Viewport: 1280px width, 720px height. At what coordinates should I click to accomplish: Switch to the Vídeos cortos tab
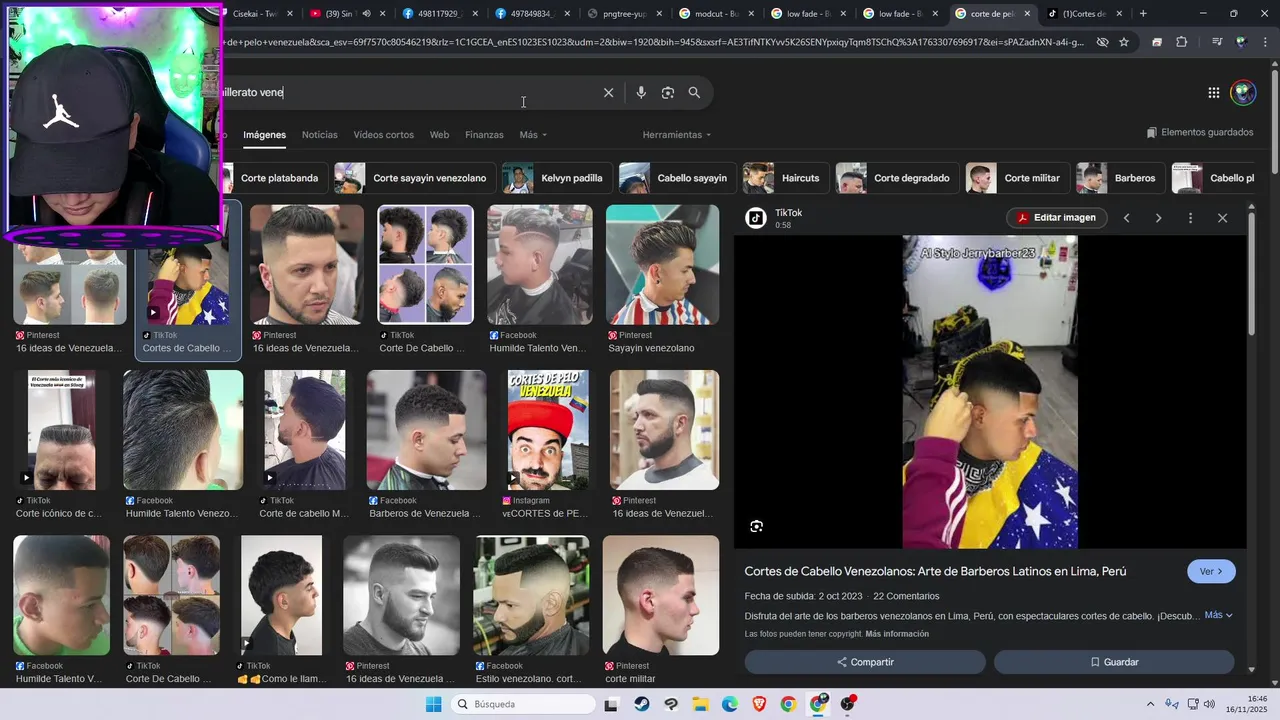coord(383,135)
